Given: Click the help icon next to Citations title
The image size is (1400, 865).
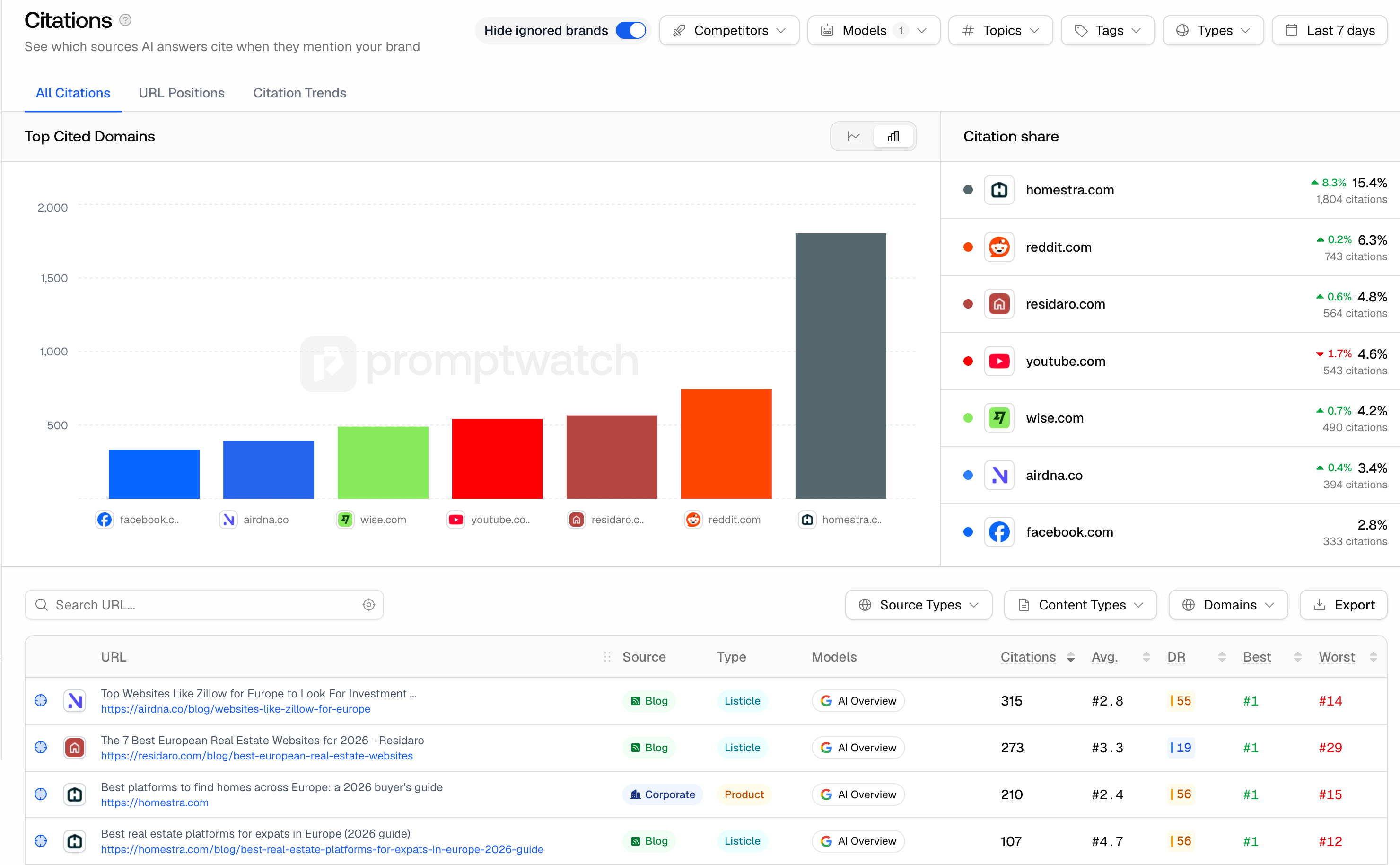Looking at the screenshot, I should tap(125, 21).
